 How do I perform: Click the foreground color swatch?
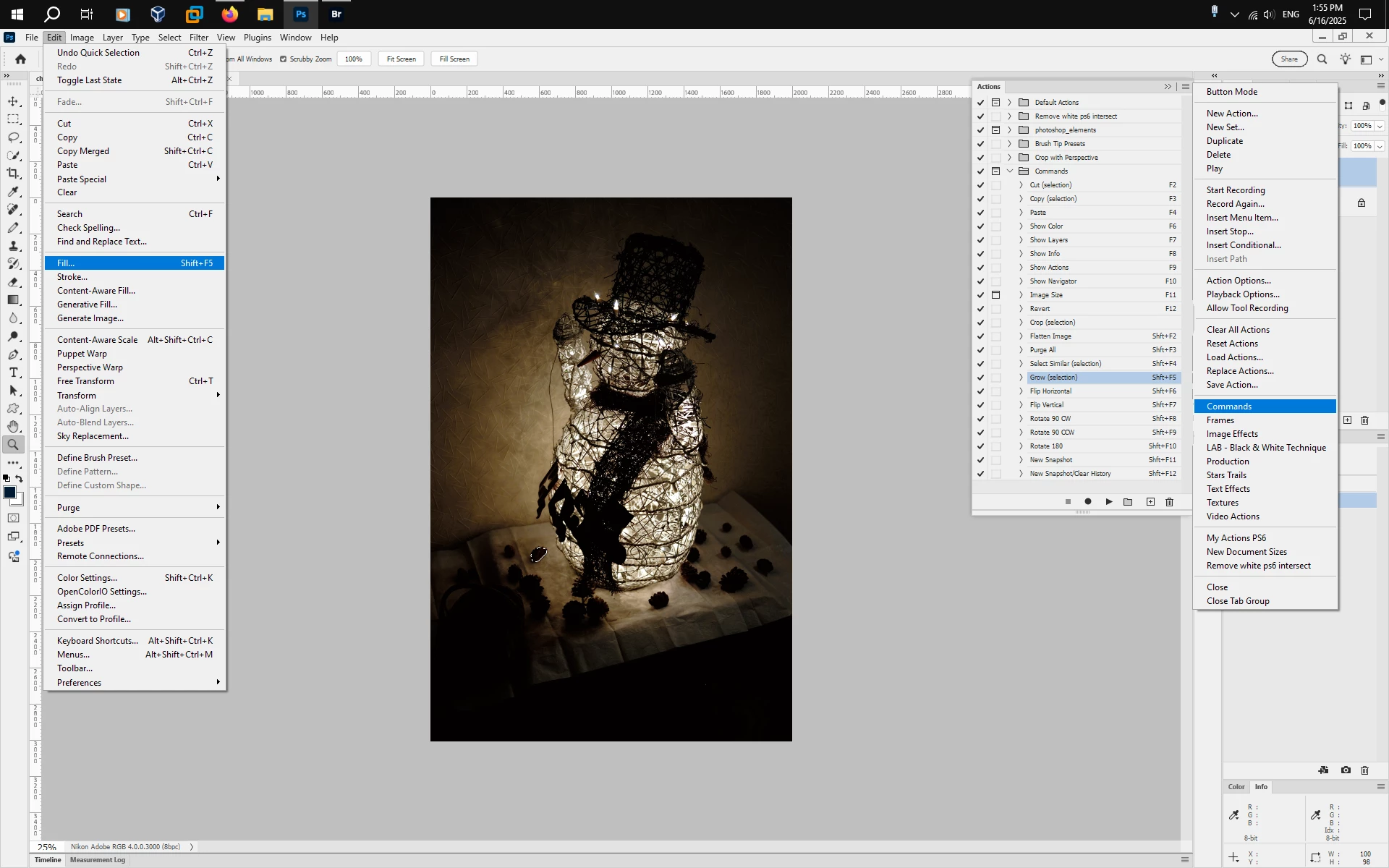[9, 493]
